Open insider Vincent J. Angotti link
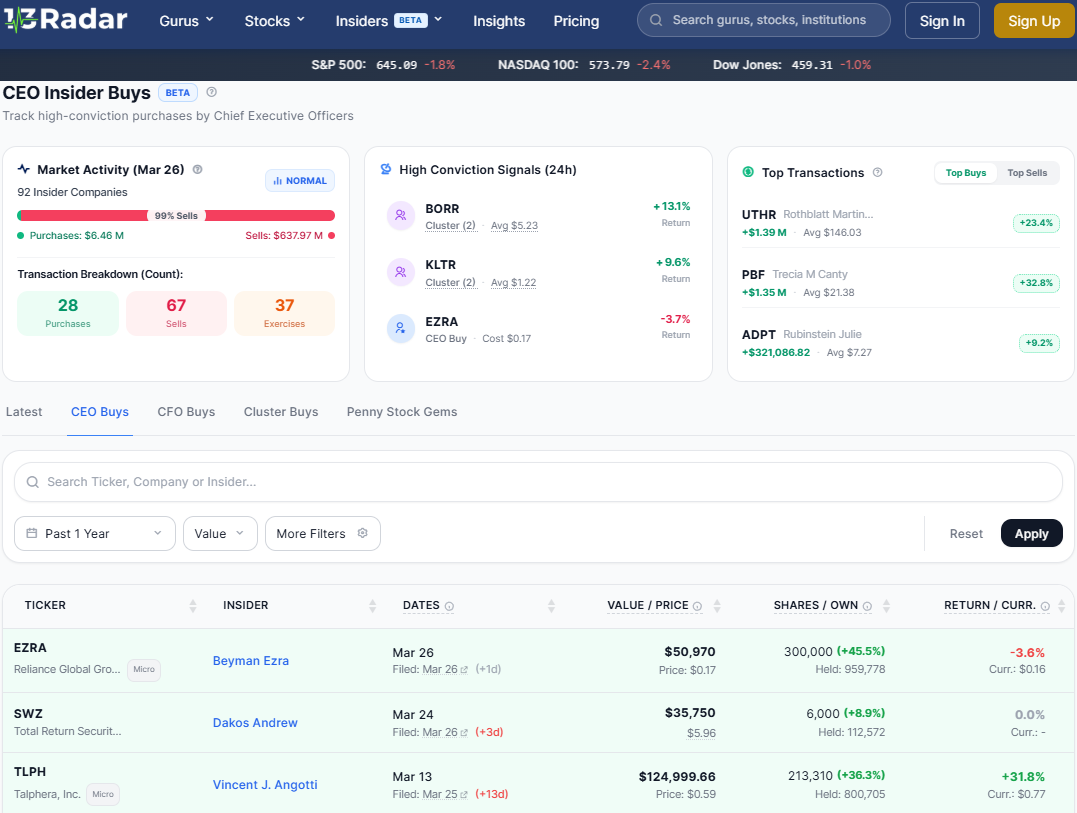The width and height of the screenshot is (1077, 813). point(265,784)
